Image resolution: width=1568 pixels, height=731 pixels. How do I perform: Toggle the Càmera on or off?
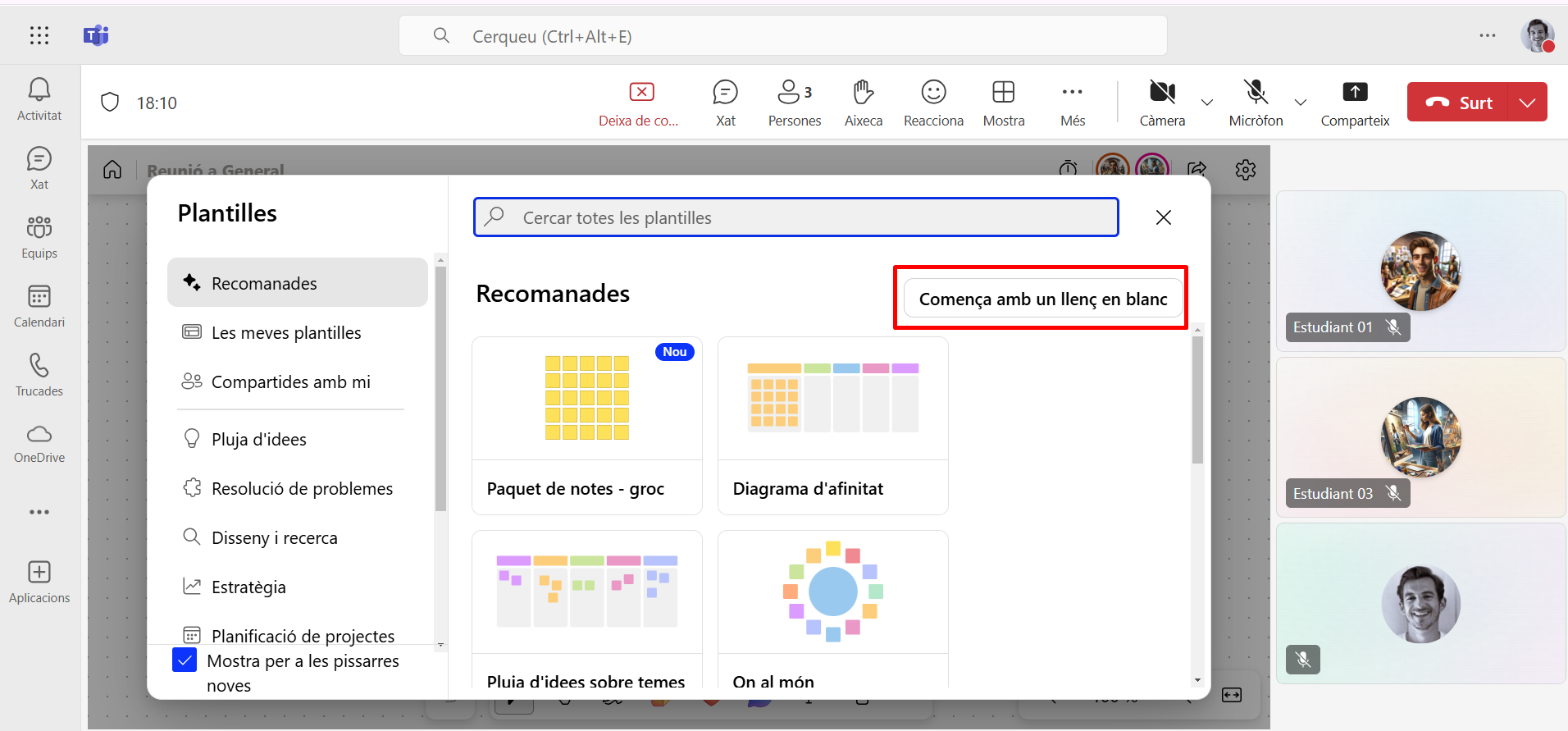pyautogui.click(x=1162, y=103)
